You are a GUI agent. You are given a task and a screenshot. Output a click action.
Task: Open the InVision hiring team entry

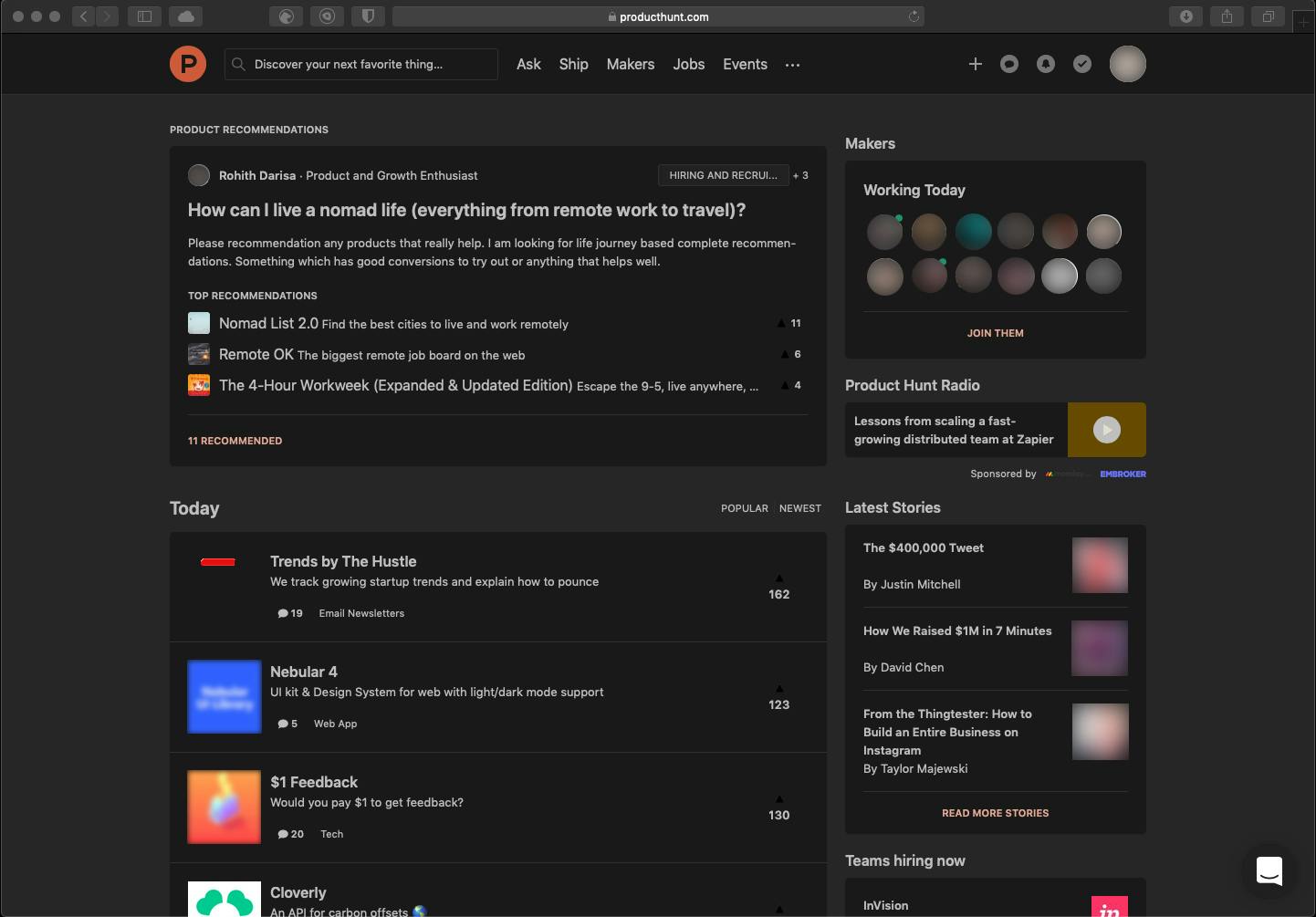[886, 905]
